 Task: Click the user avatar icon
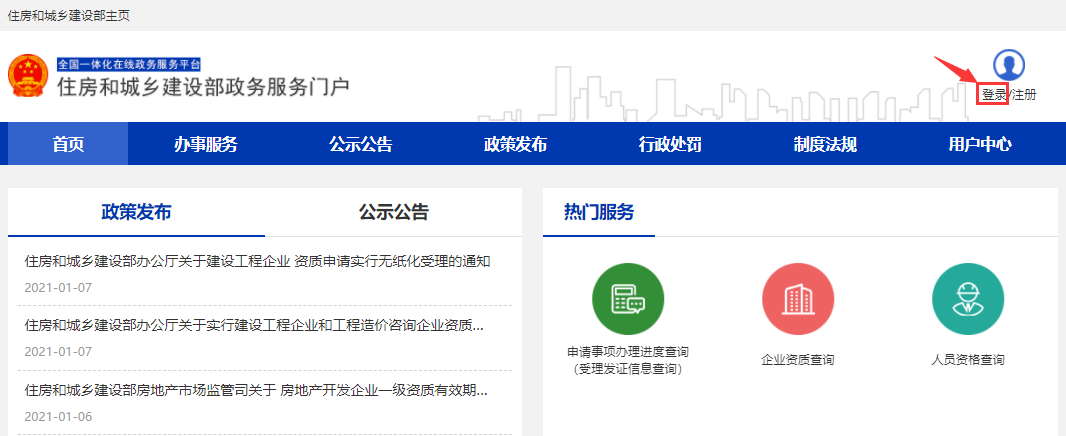1009,65
